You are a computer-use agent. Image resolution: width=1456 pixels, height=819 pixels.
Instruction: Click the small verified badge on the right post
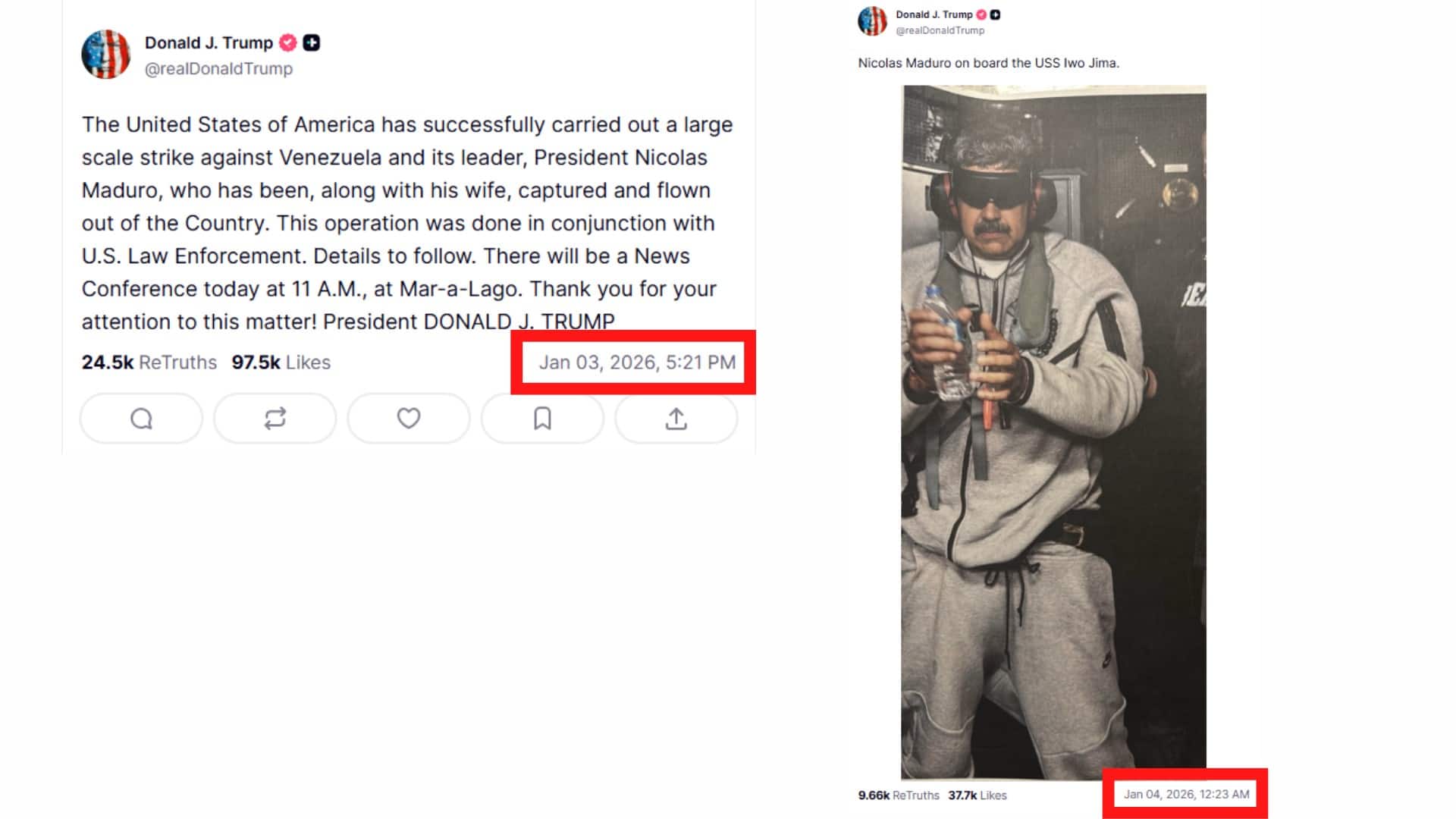click(981, 14)
